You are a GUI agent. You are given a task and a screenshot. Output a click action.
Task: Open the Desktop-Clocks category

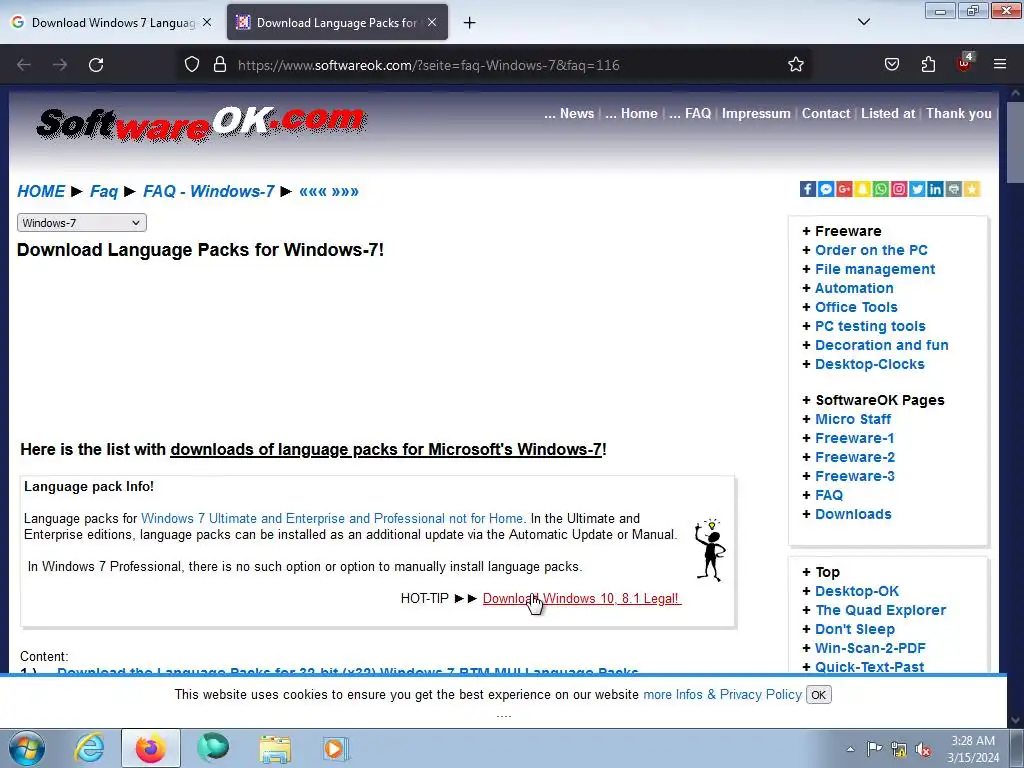tap(870, 364)
